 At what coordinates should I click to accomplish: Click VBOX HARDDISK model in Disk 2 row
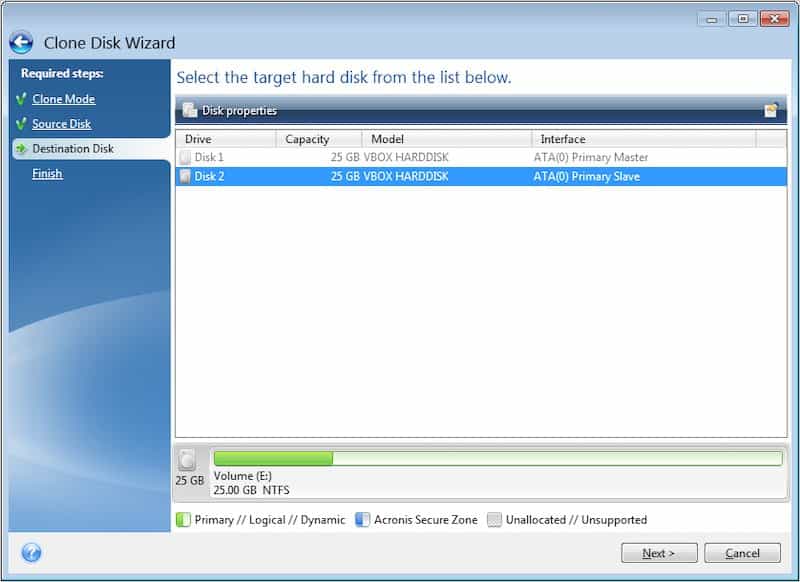(x=406, y=176)
